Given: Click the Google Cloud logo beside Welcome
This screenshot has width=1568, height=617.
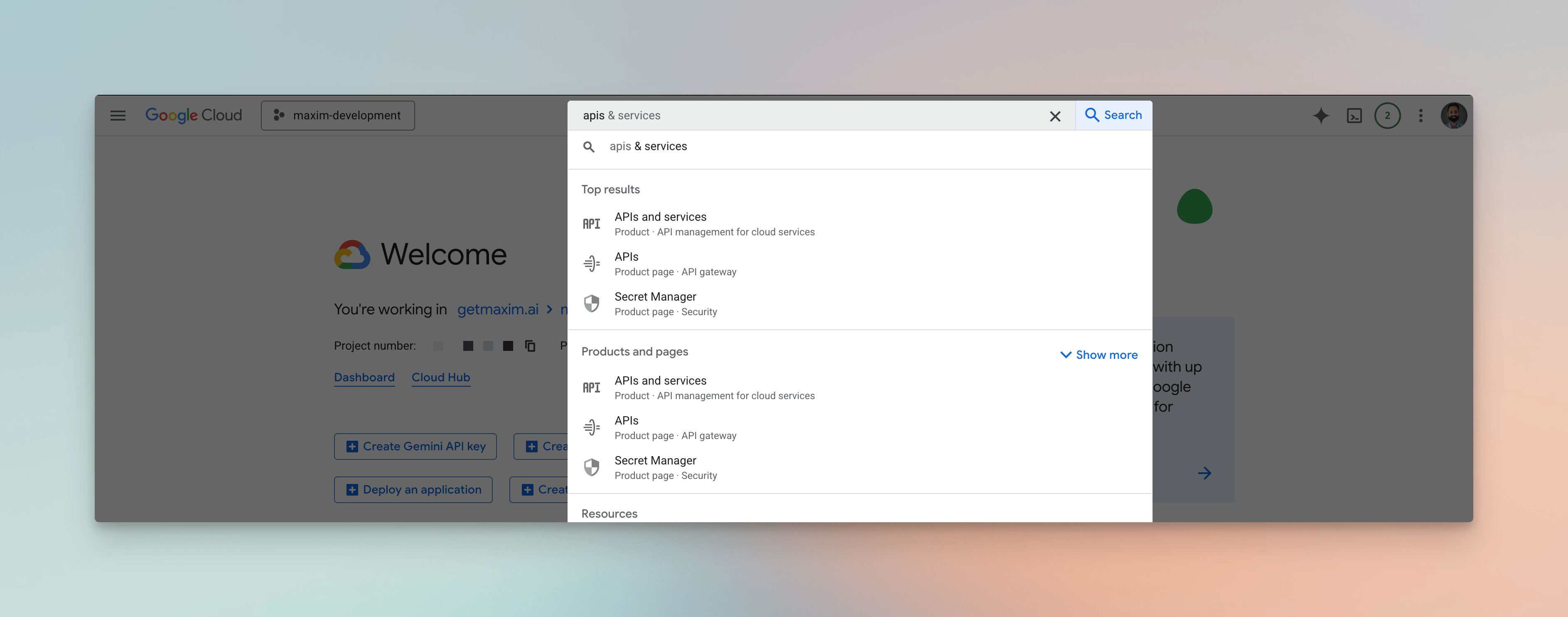Looking at the screenshot, I should tap(352, 254).
